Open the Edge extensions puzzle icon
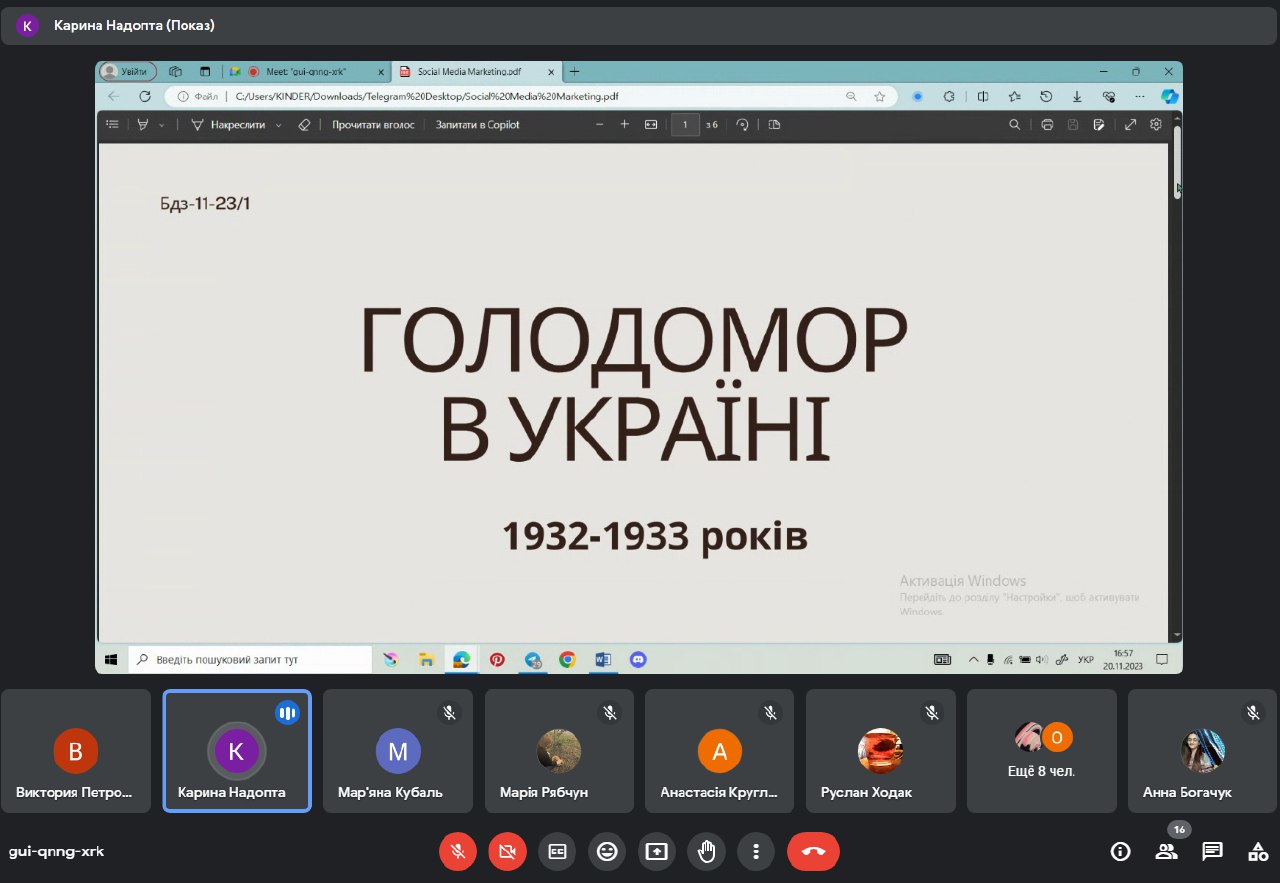 [x=949, y=97]
